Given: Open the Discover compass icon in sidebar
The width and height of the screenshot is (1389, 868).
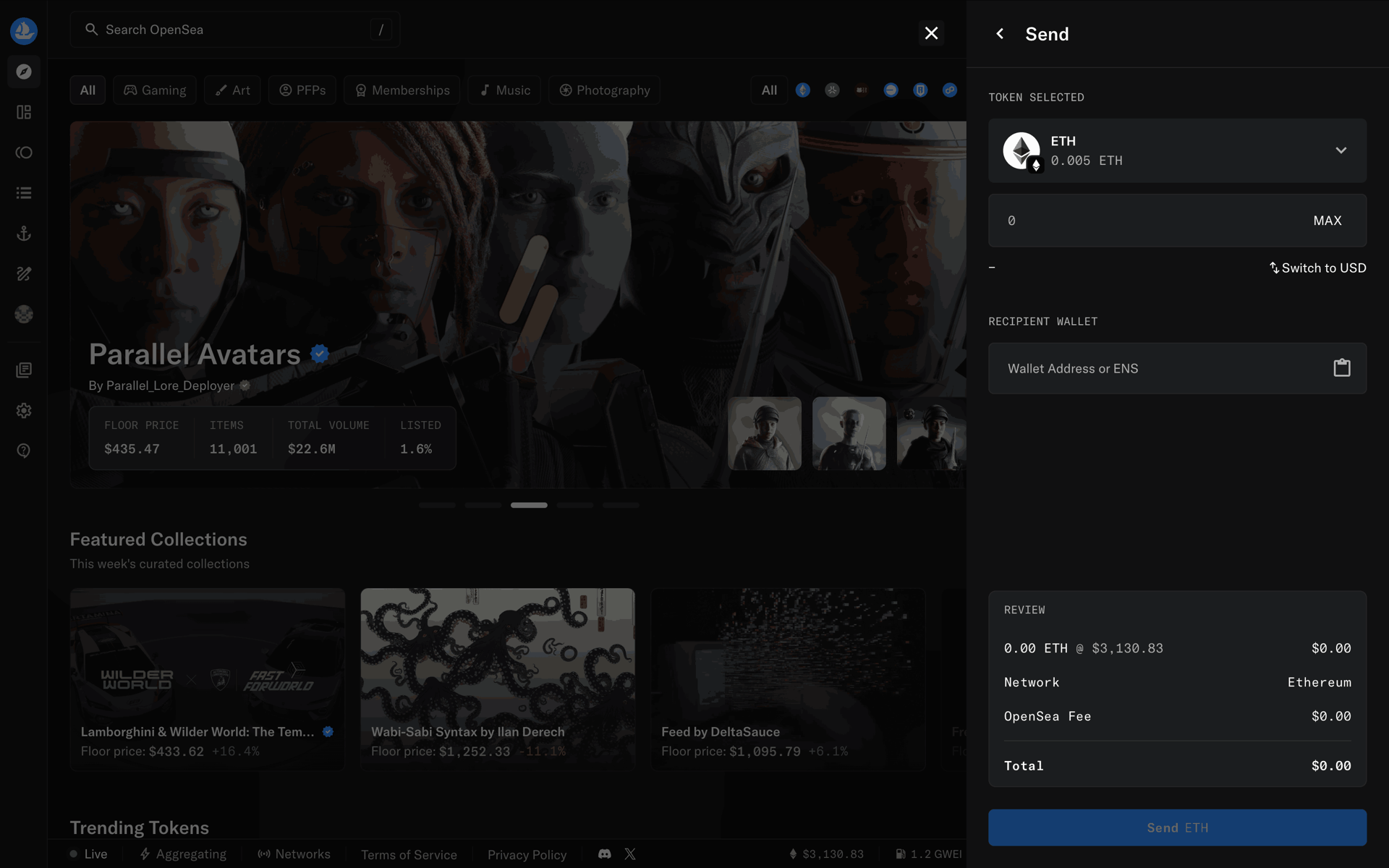Looking at the screenshot, I should [24, 72].
